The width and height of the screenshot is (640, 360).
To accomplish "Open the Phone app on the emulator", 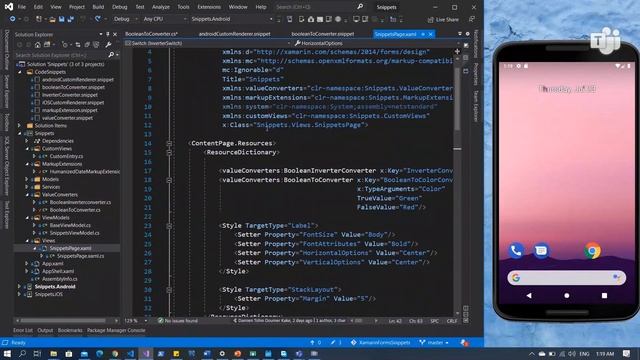I will pyautogui.click(x=516, y=251).
